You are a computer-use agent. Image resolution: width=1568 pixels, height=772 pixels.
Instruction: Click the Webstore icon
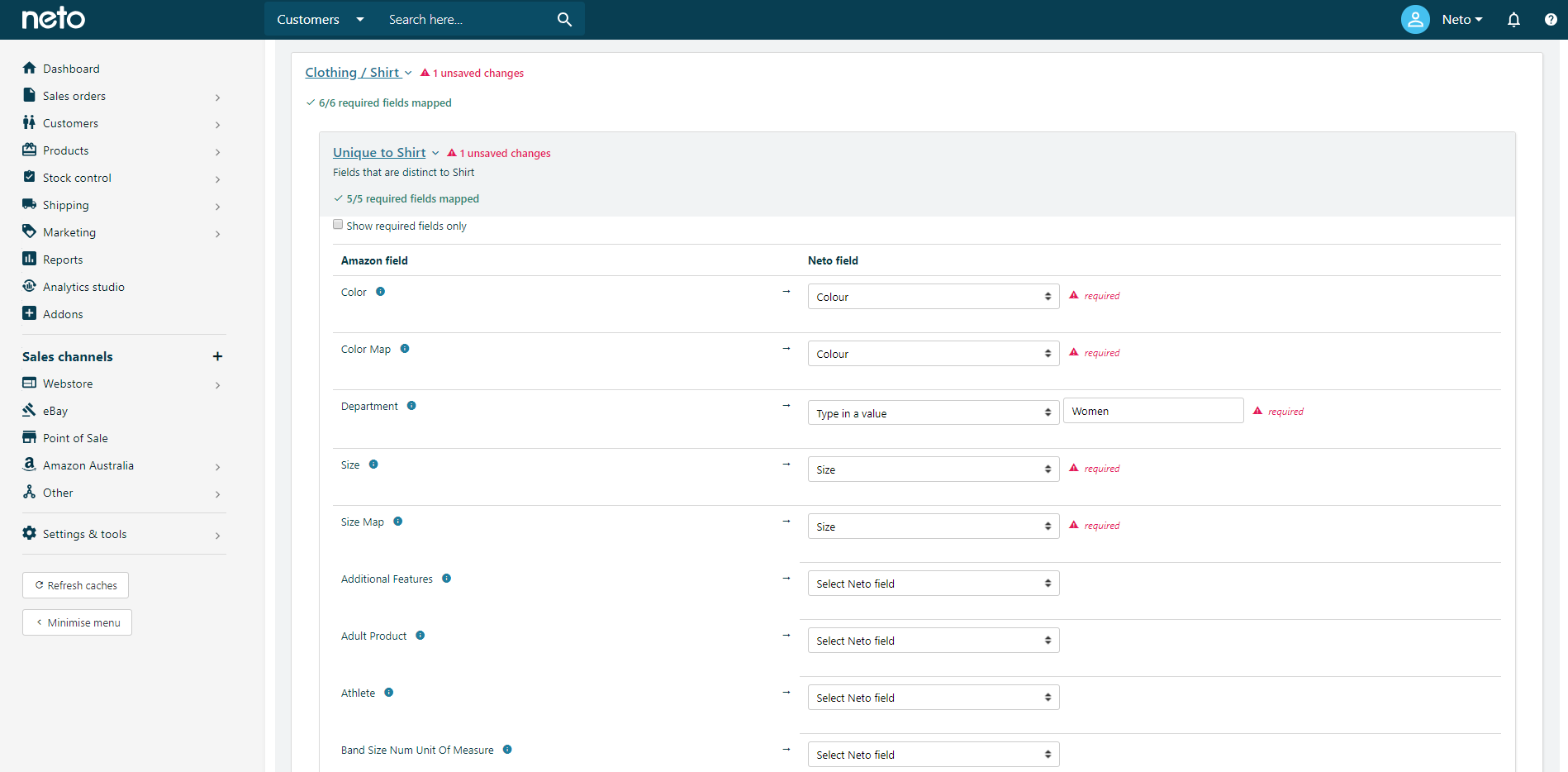coord(30,383)
